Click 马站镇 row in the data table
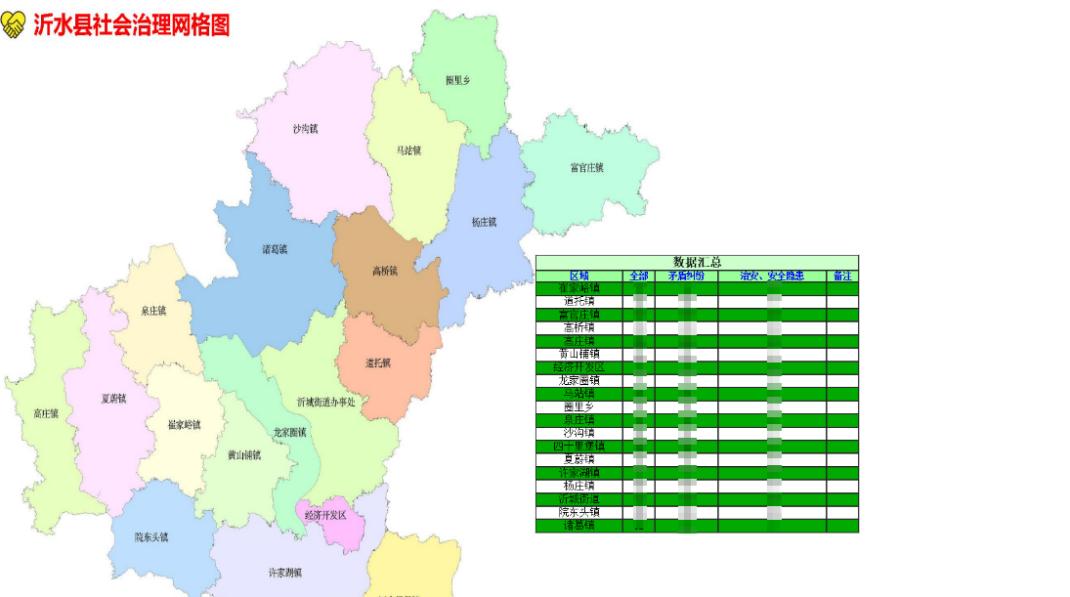1070x597 pixels. point(697,394)
